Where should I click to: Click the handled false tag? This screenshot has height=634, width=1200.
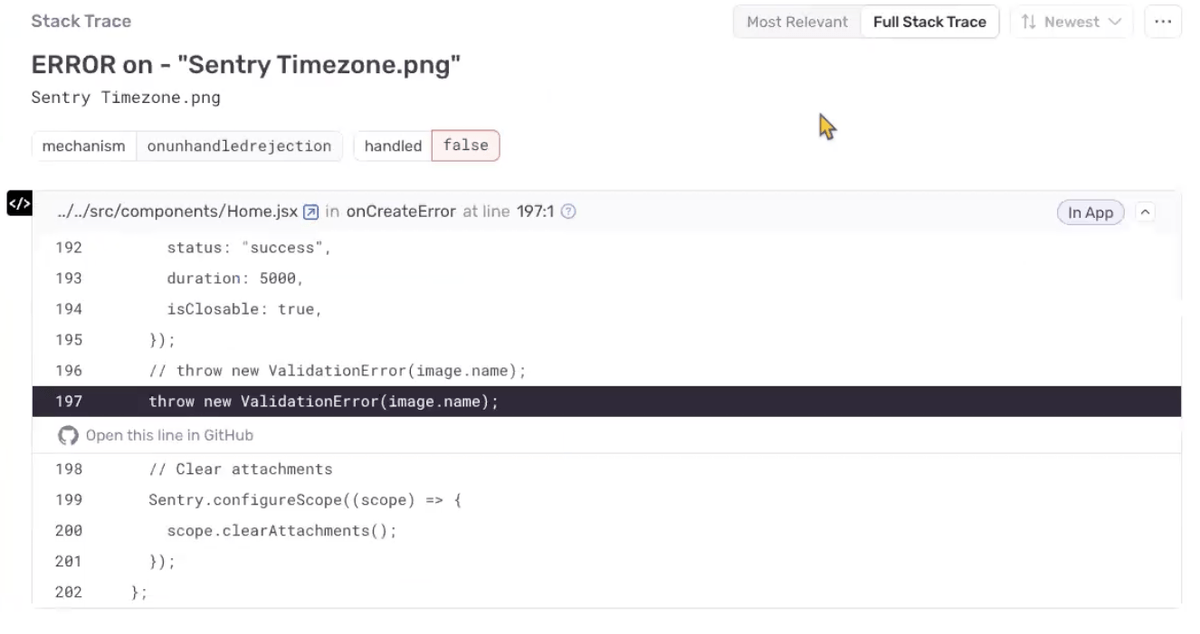pyautogui.click(x=465, y=145)
